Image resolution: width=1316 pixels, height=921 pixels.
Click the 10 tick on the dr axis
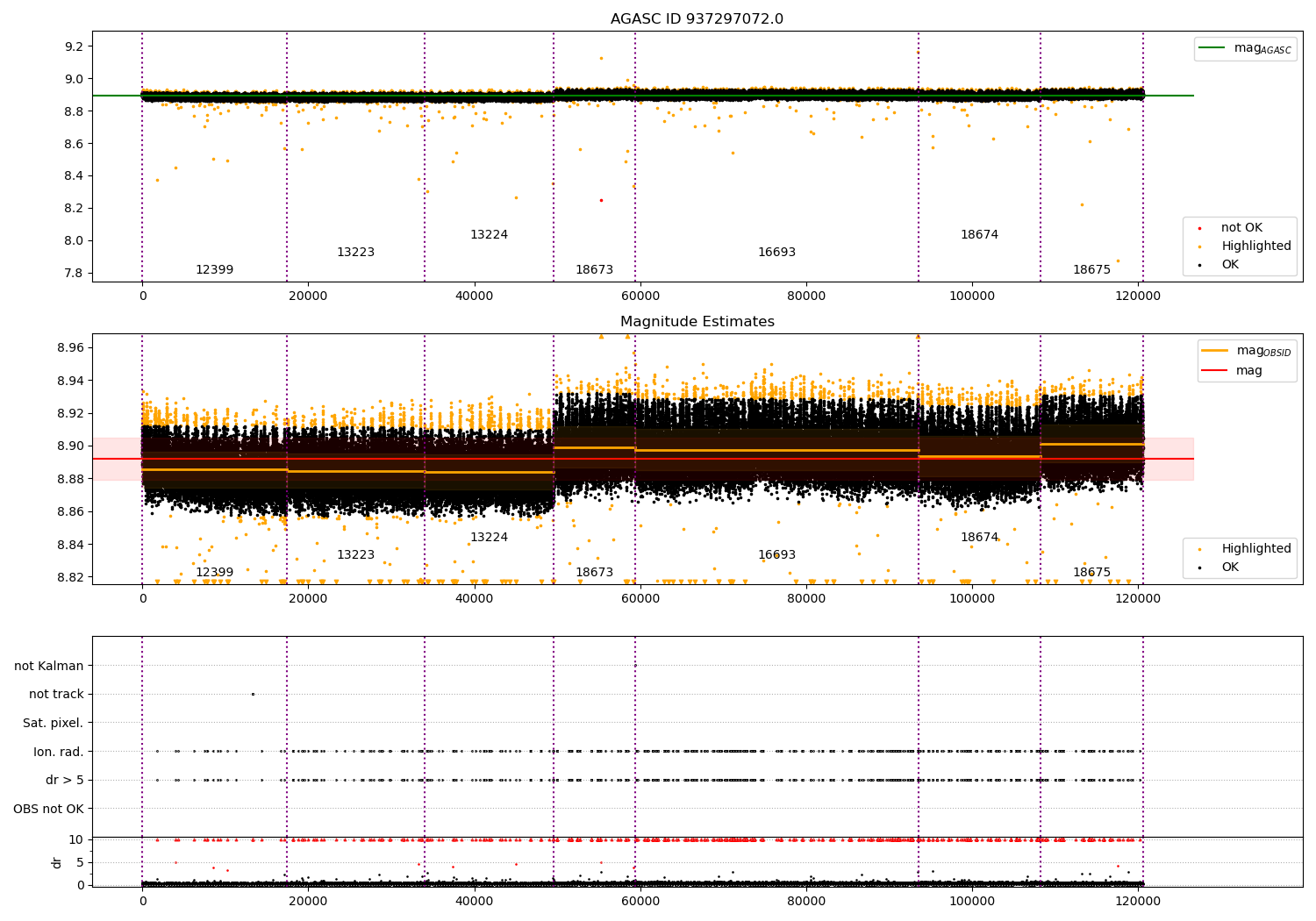(76, 839)
